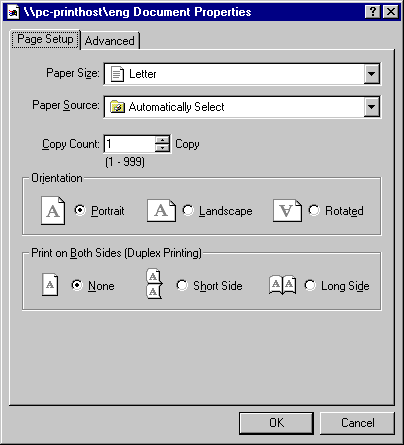
Task: Select the Page Setup tab
Action: (x=45, y=39)
